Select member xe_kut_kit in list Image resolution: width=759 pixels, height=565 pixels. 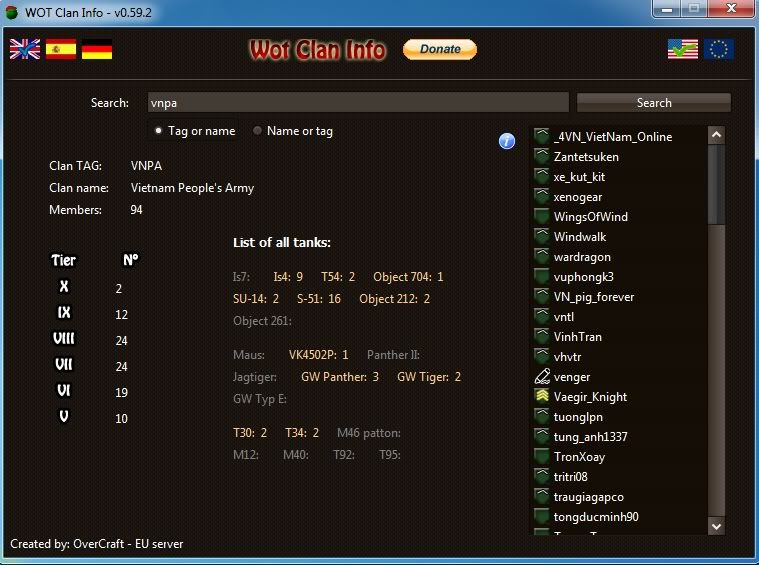[x=579, y=177]
